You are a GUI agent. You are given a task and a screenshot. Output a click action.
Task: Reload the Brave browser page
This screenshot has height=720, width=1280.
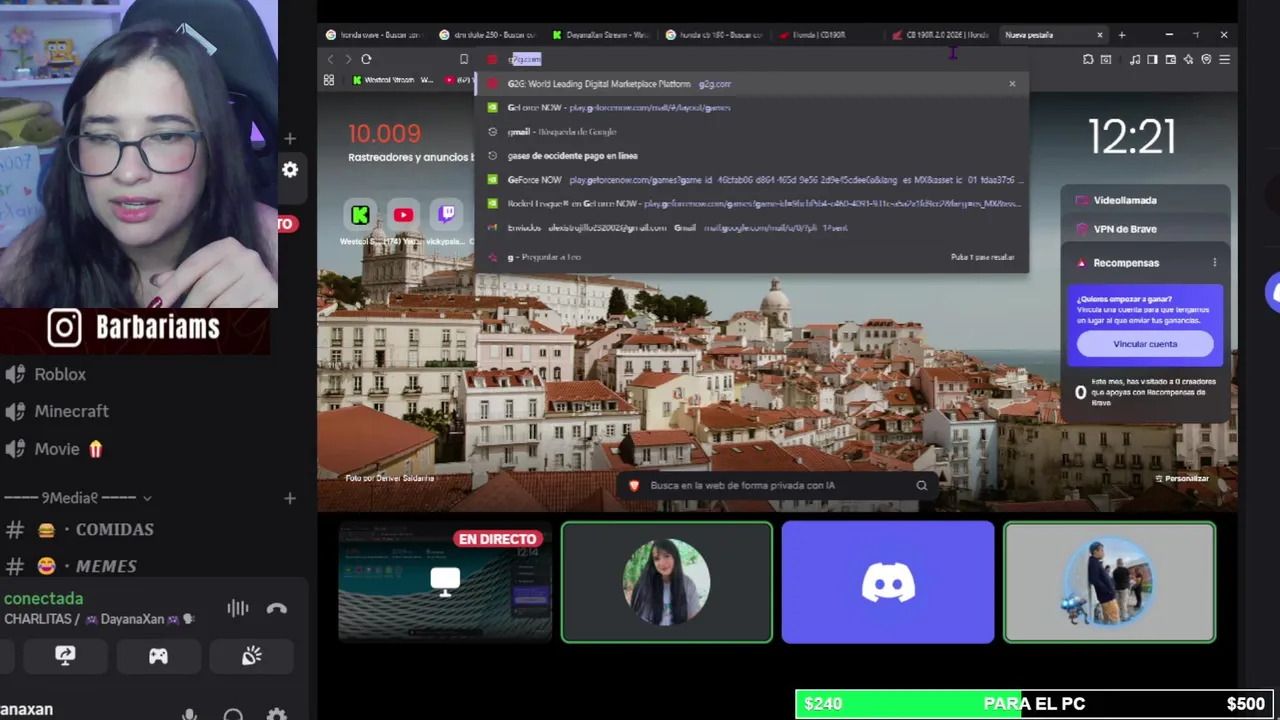point(366,60)
